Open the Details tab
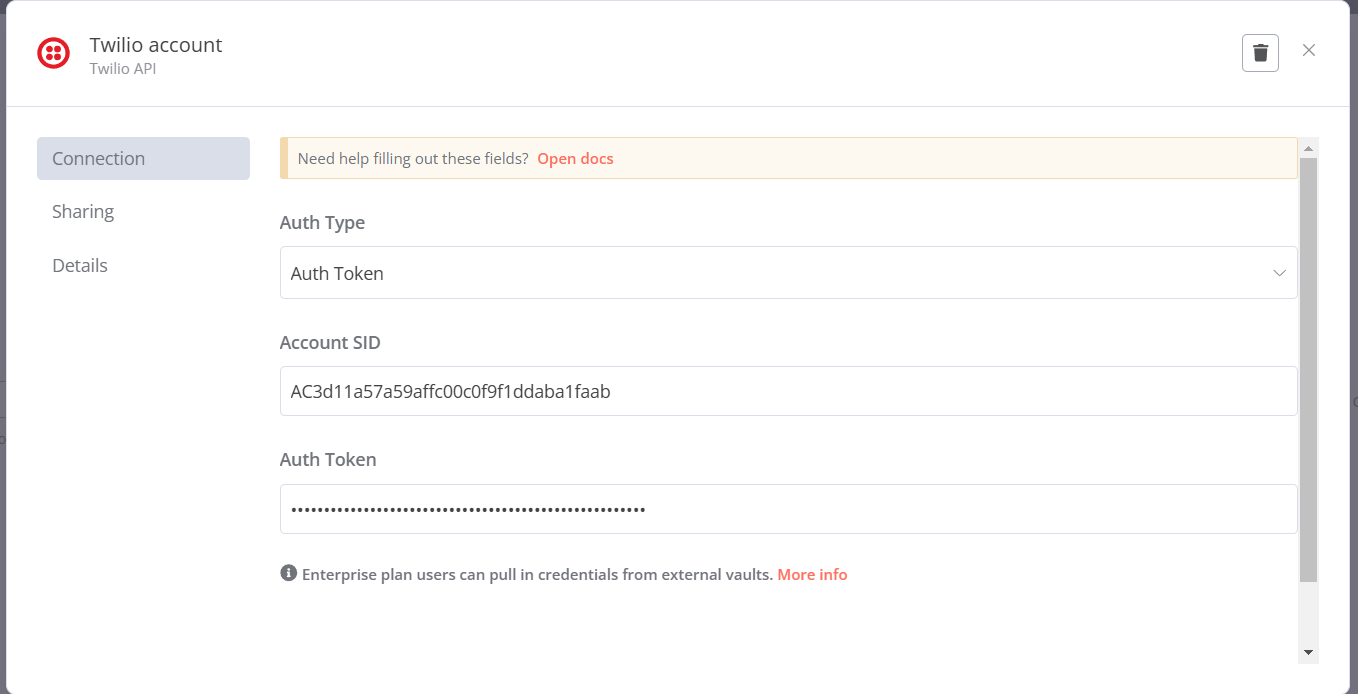1358x694 pixels. (x=80, y=266)
